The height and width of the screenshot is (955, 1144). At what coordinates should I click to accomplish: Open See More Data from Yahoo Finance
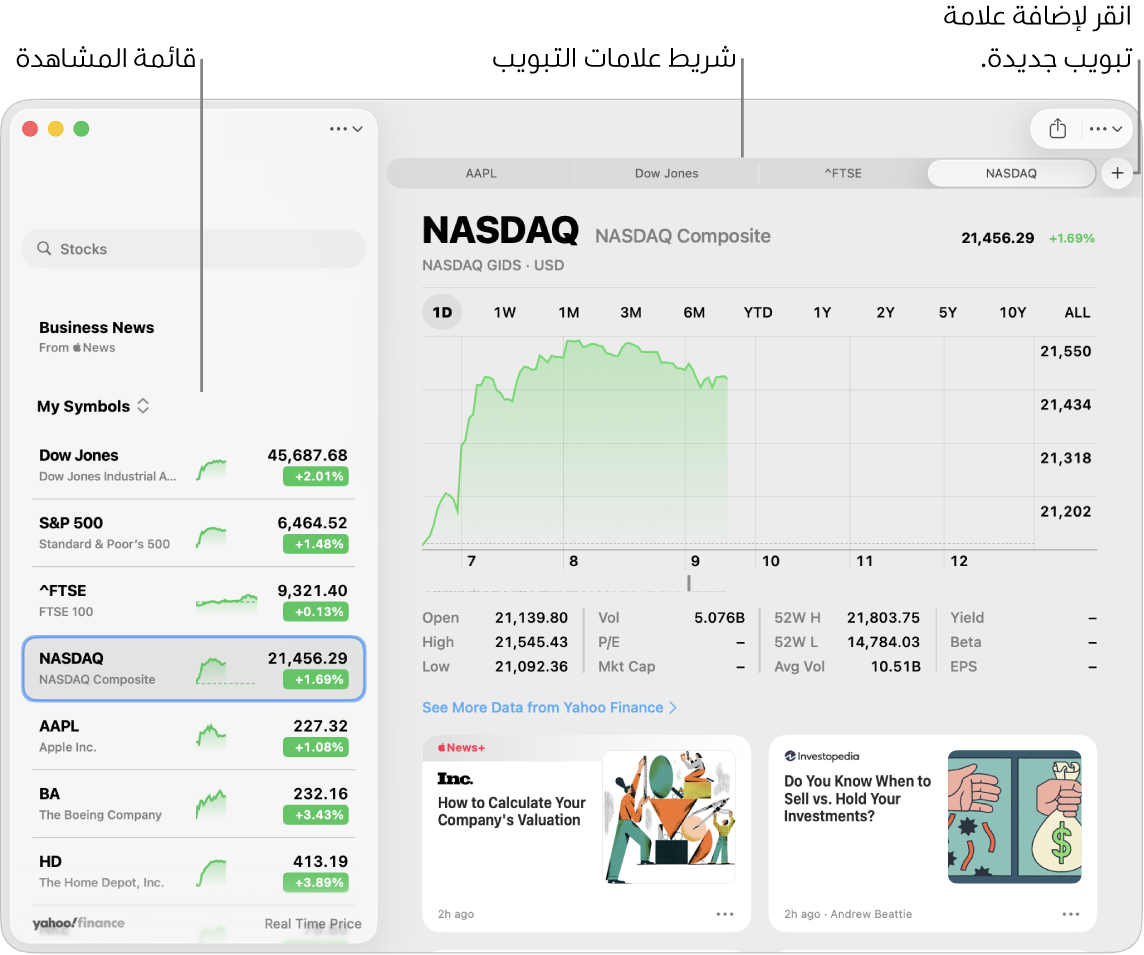pyautogui.click(x=549, y=708)
